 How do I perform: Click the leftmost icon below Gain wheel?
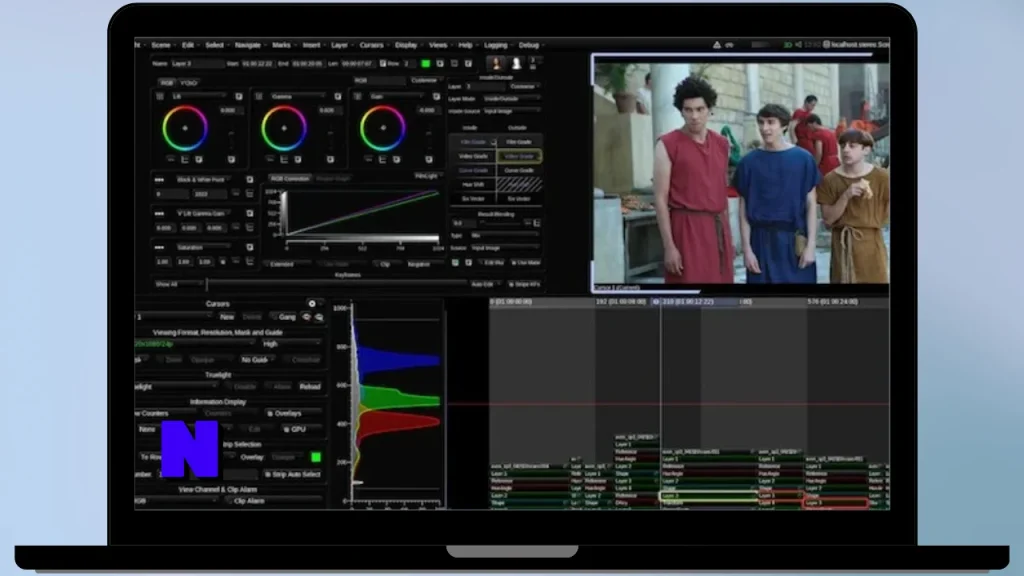point(368,159)
